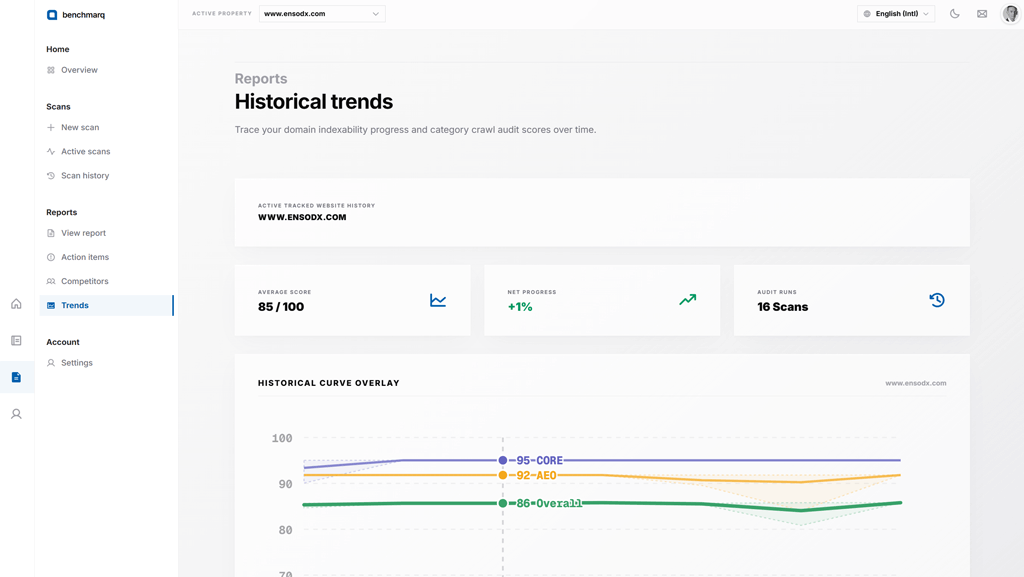
Task: Open the mail inbox icon
Action: click(x=982, y=14)
